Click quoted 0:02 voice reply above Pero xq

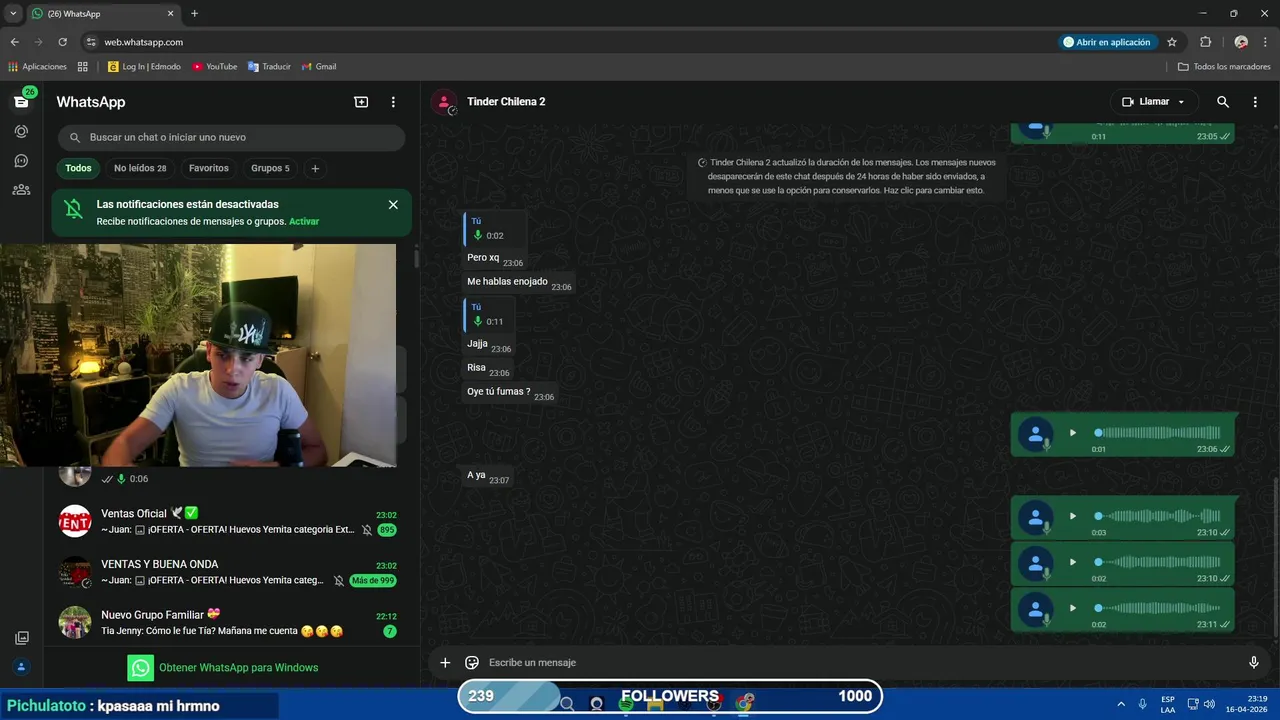(x=495, y=228)
